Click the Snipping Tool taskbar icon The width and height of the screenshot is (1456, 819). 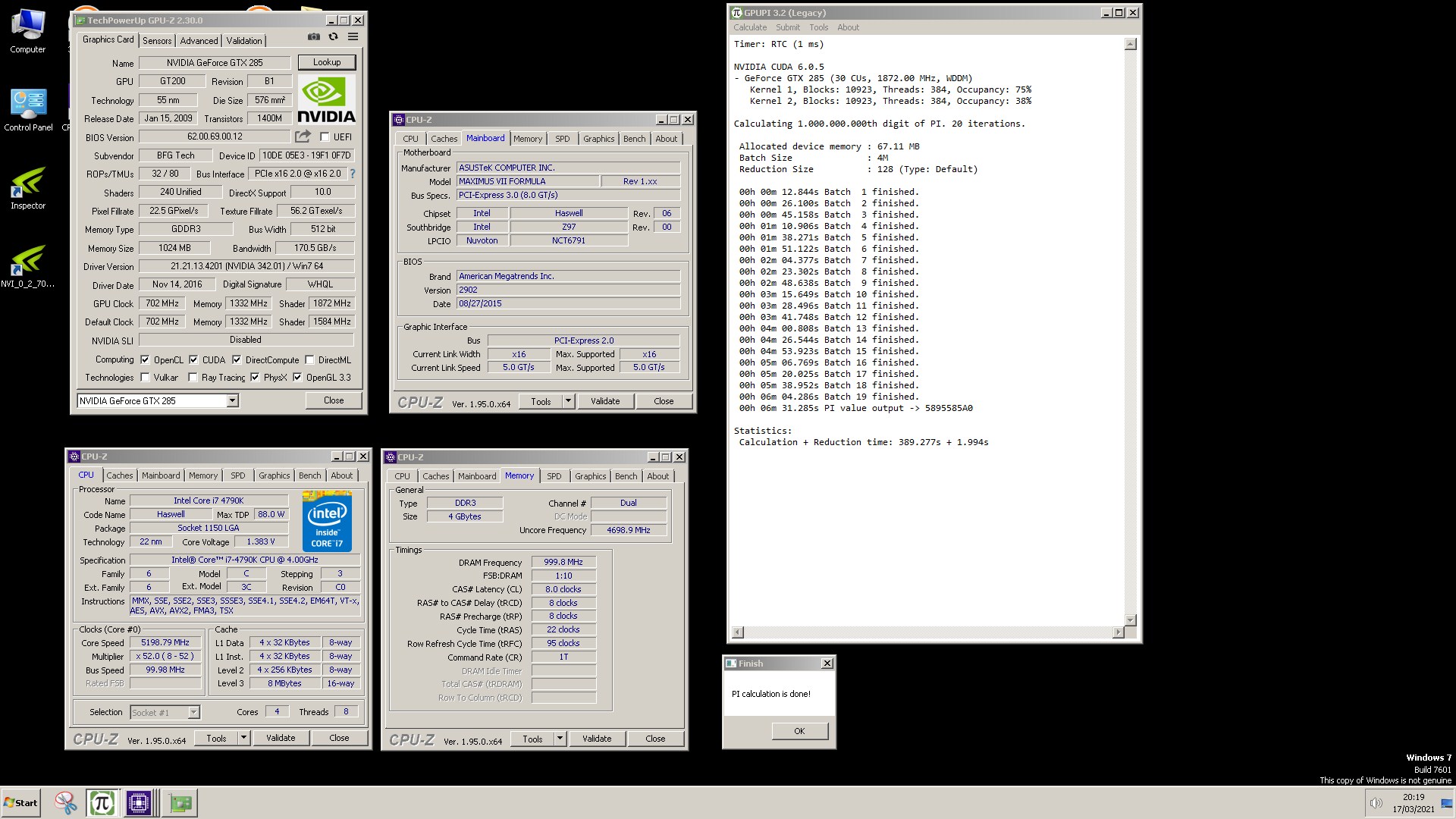coord(66,802)
